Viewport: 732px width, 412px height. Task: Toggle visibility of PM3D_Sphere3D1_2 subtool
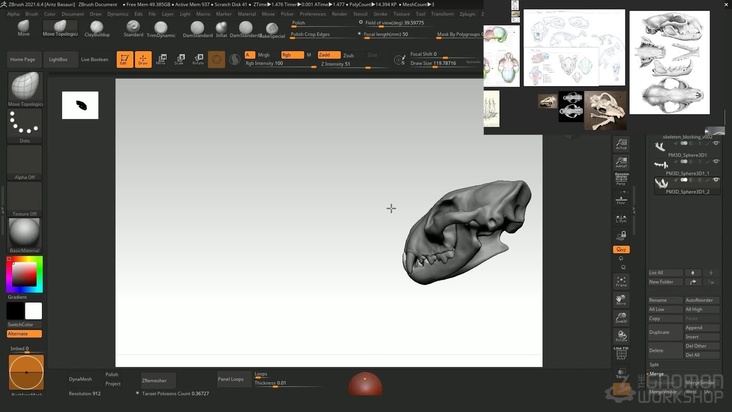[716, 180]
